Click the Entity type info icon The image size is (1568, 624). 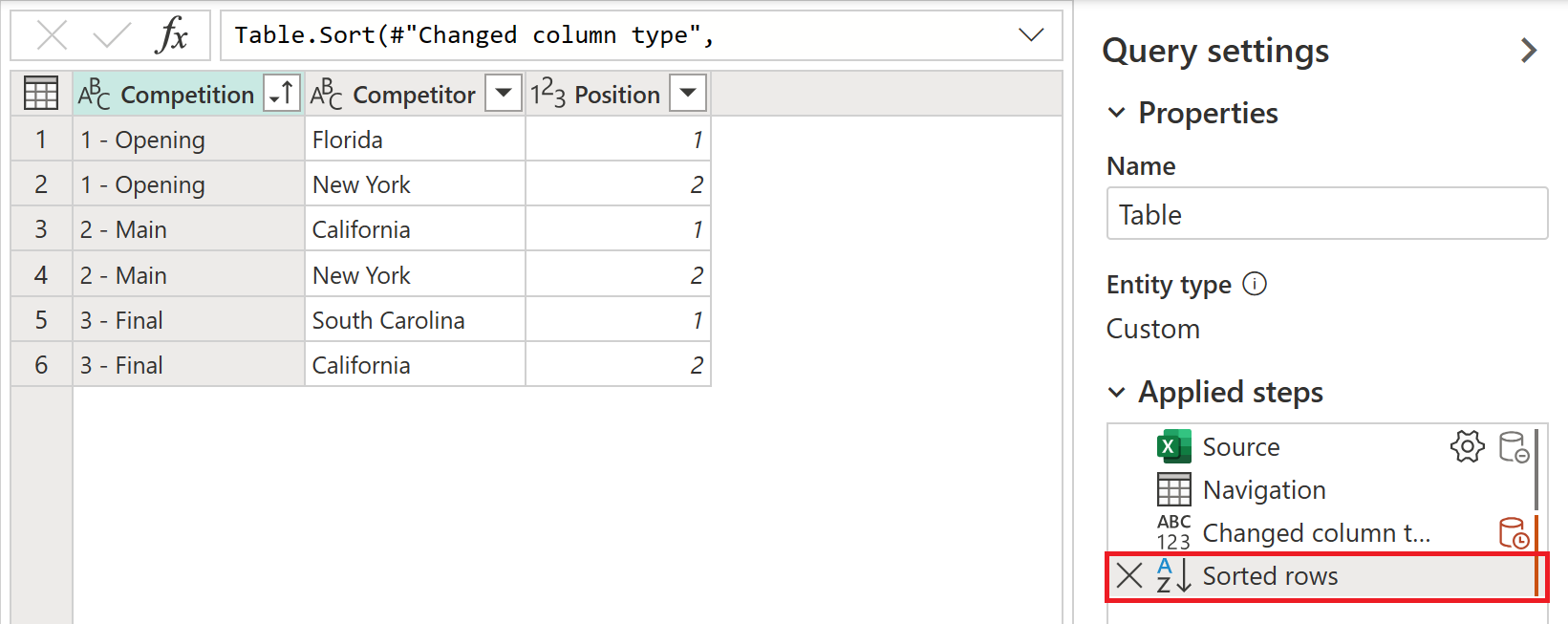point(1255,284)
